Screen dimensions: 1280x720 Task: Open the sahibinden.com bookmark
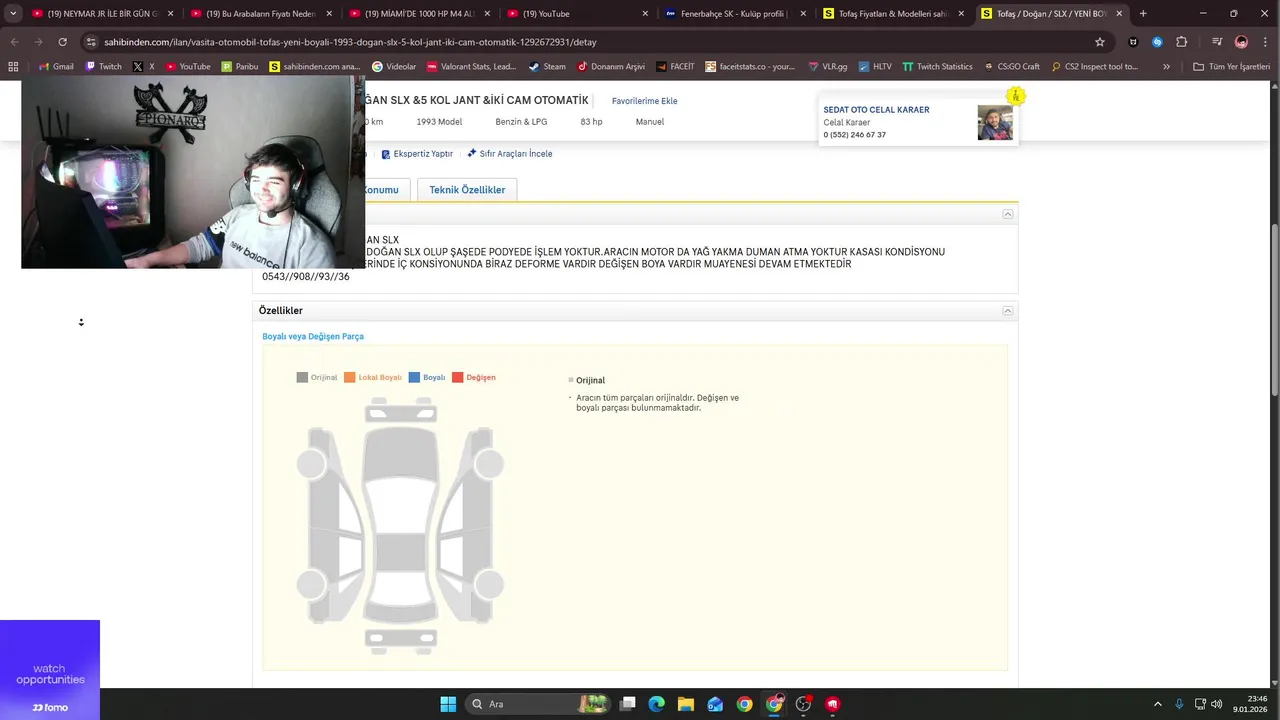[x=315, y=66]
